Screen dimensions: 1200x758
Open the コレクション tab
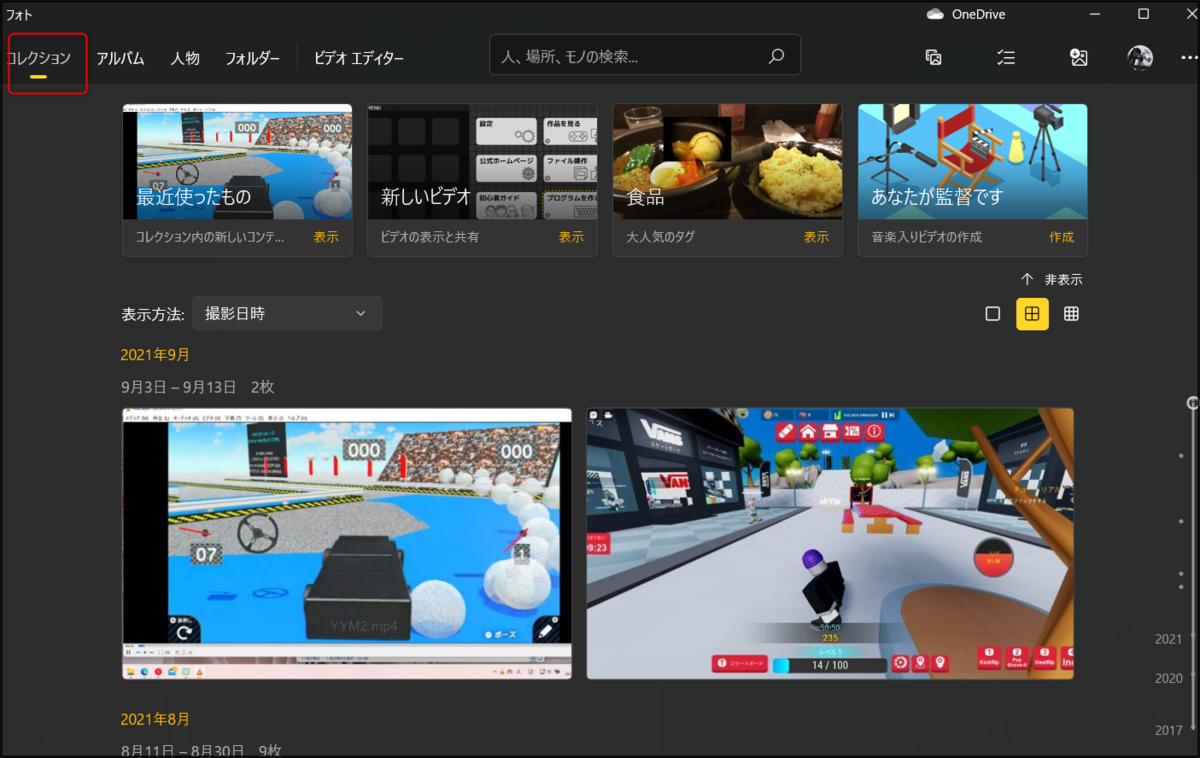click(x=39, y=59)
